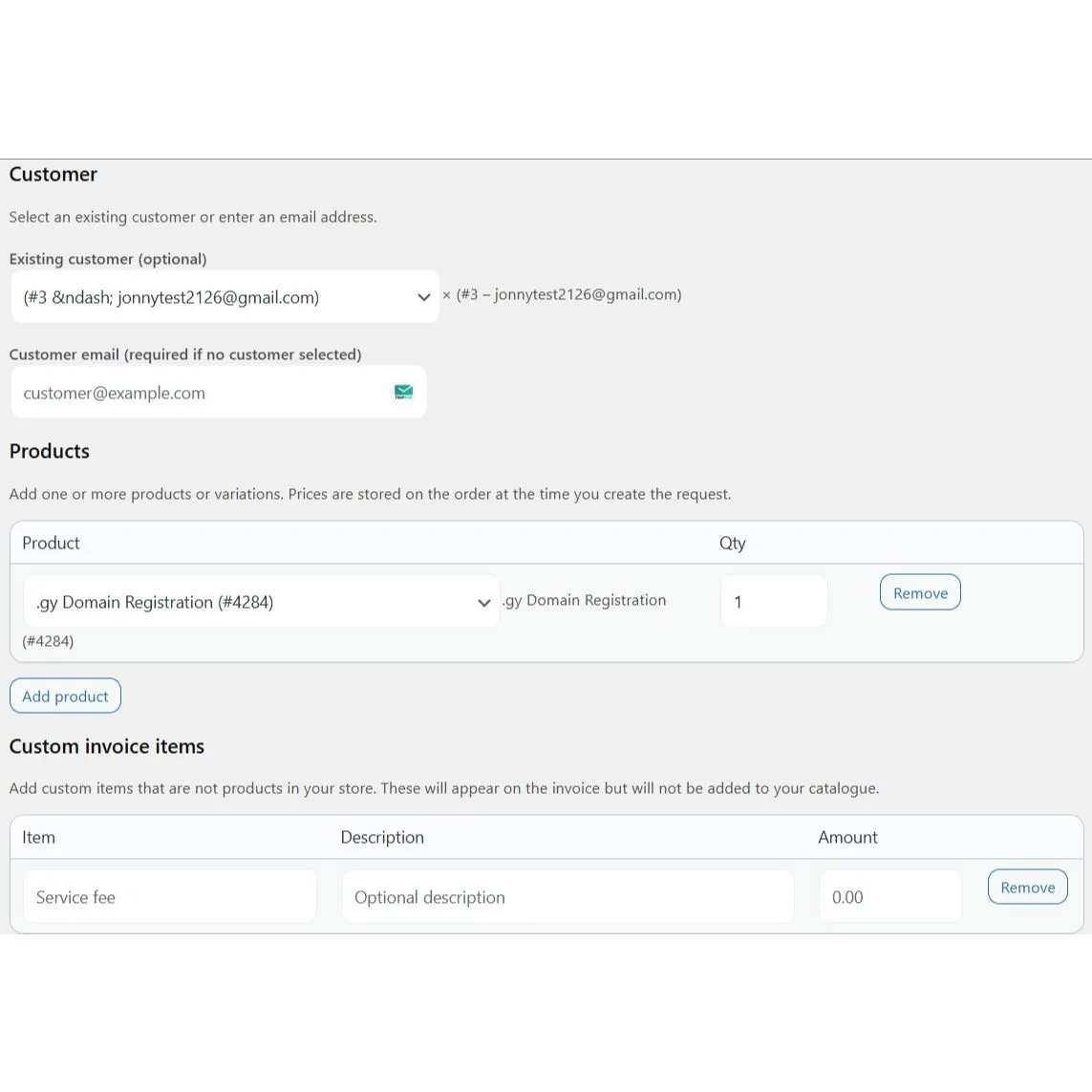Screen dimensions: 1092x1092
Task: Click the Qty column header
Action: 732,543
